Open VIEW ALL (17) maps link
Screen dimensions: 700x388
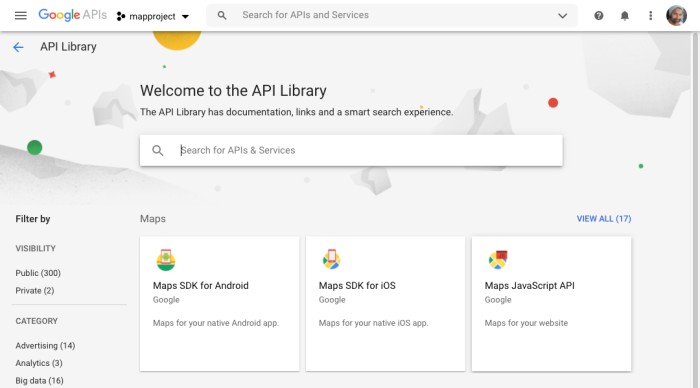click(x=604, y=219)
